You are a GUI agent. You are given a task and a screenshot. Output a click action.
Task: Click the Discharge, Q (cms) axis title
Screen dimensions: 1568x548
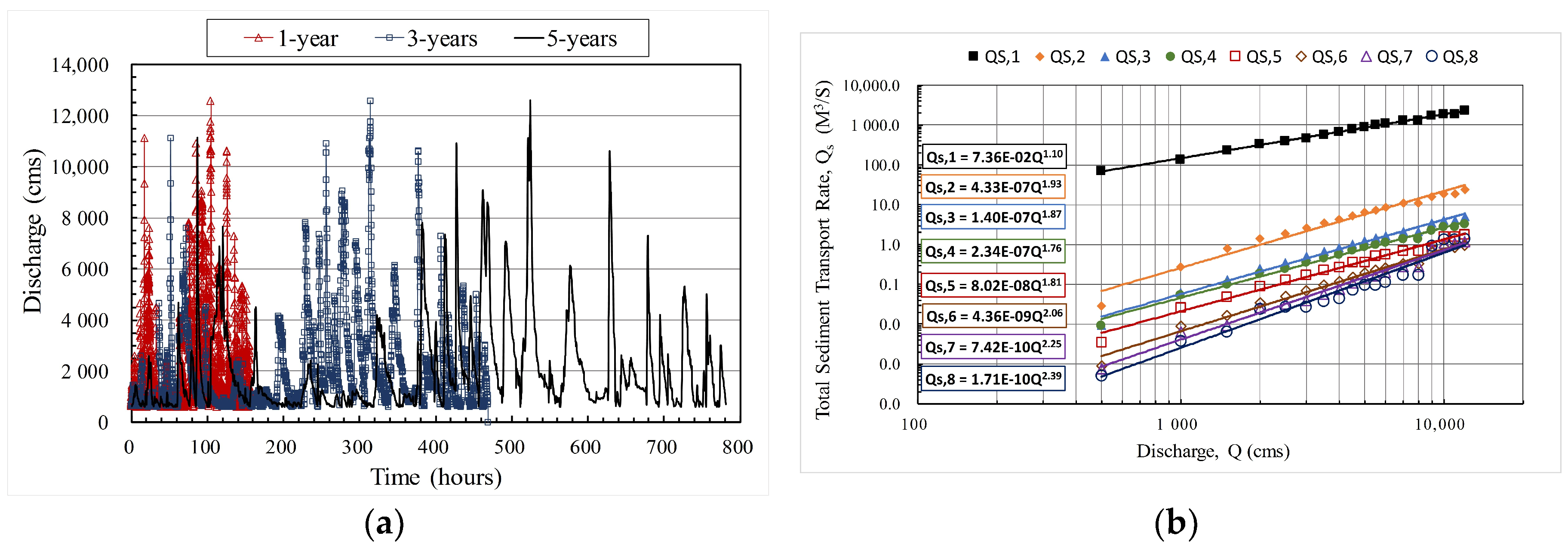pyautogui.click(x=1212, y=451)
